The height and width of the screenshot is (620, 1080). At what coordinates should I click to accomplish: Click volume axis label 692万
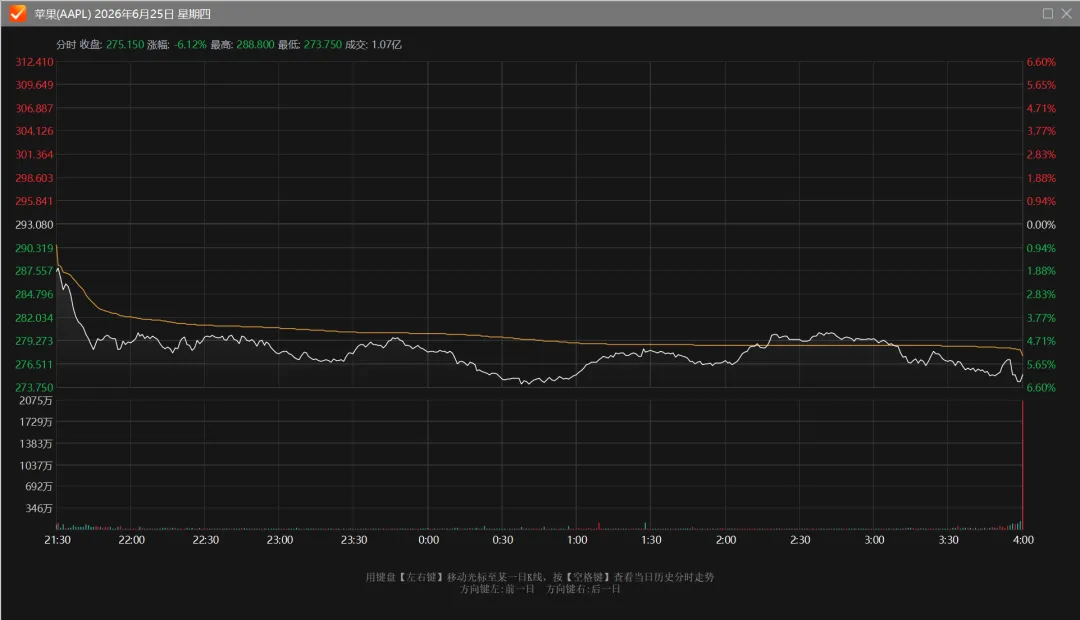pos(39,486)
